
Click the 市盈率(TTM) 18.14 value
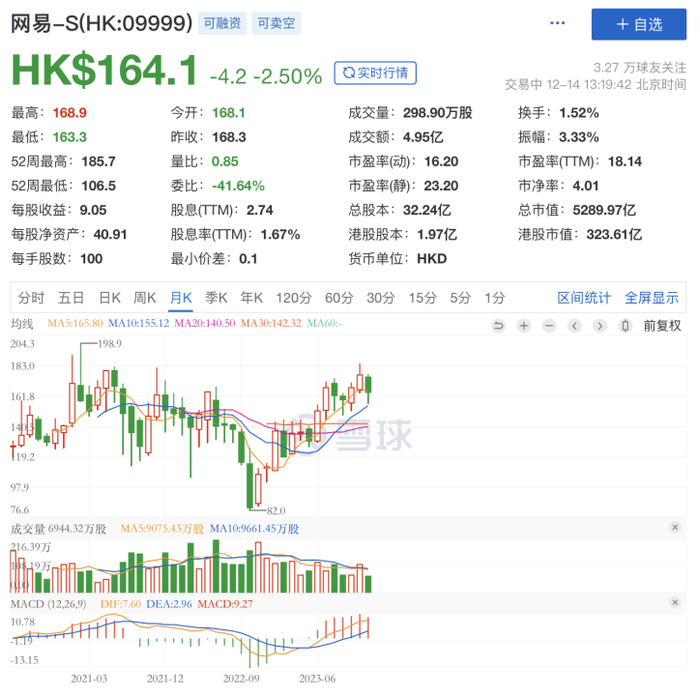(625, 162)
